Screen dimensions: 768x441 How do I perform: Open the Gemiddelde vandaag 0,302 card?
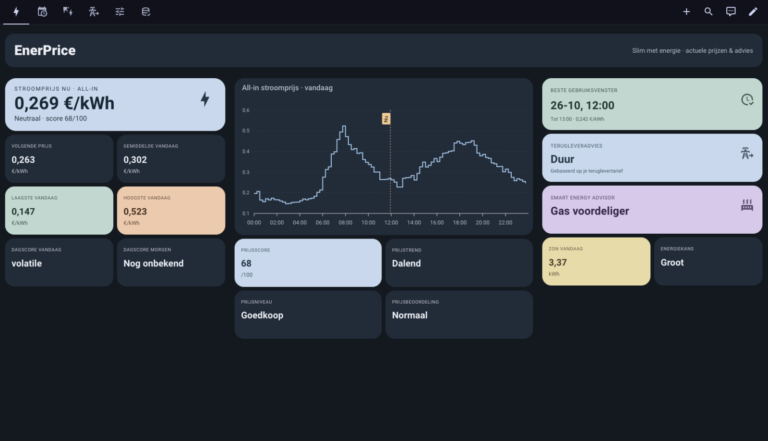pyautogui.click(x=171, y=159)
